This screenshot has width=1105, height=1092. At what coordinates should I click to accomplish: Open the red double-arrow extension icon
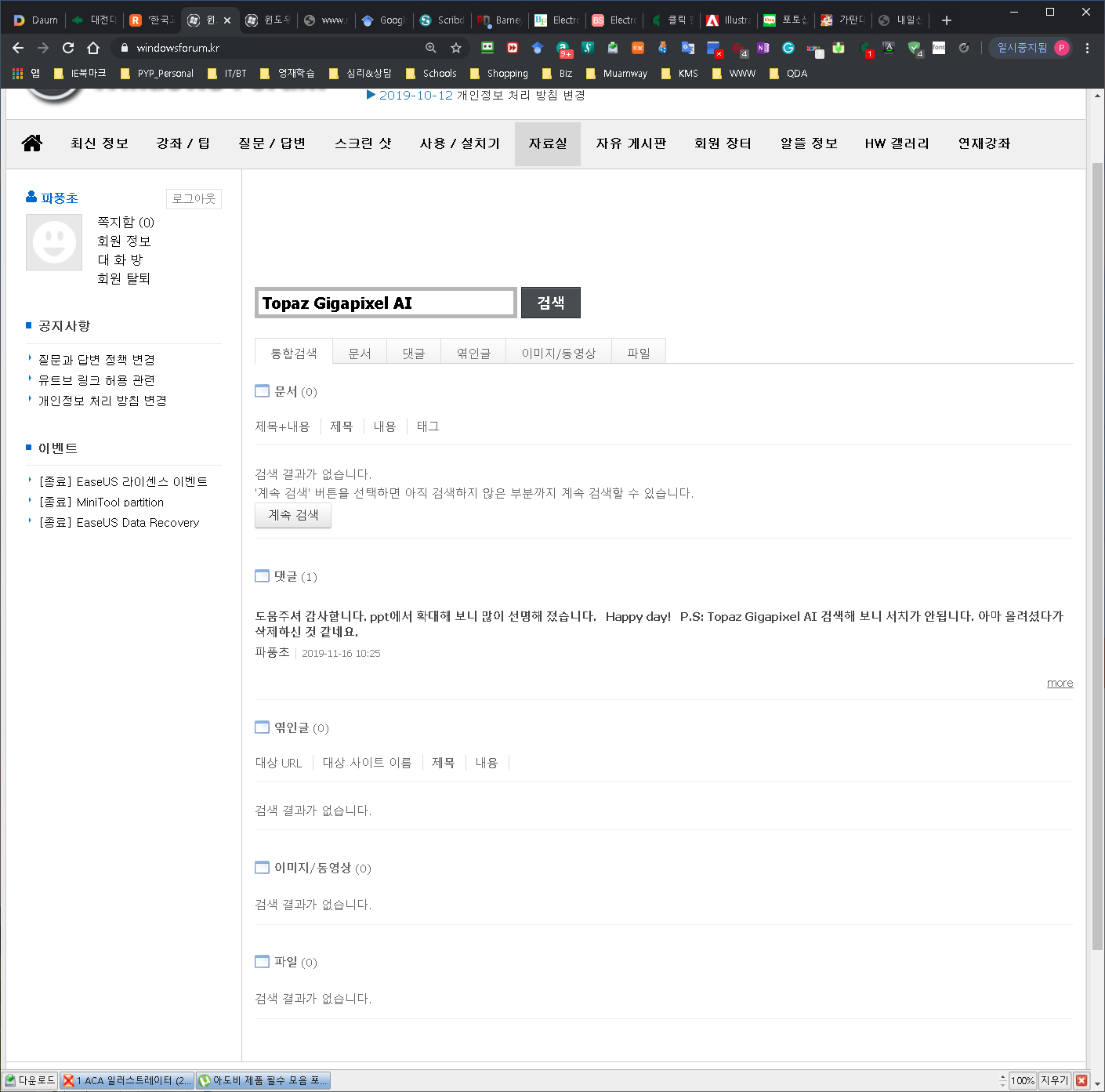513,48
